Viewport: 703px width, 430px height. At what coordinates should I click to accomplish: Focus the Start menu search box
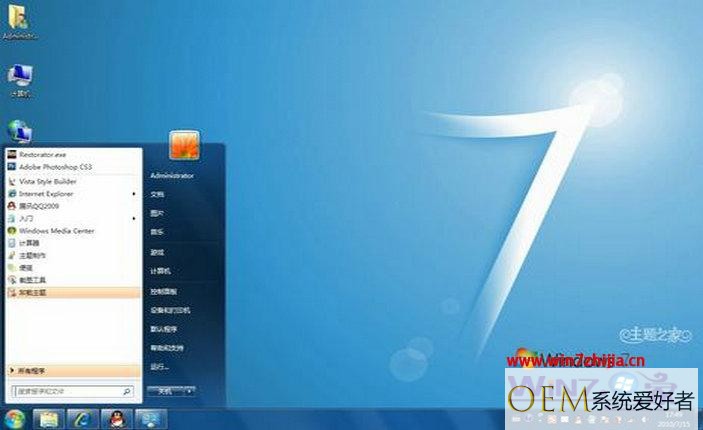(x=72, y=391)
